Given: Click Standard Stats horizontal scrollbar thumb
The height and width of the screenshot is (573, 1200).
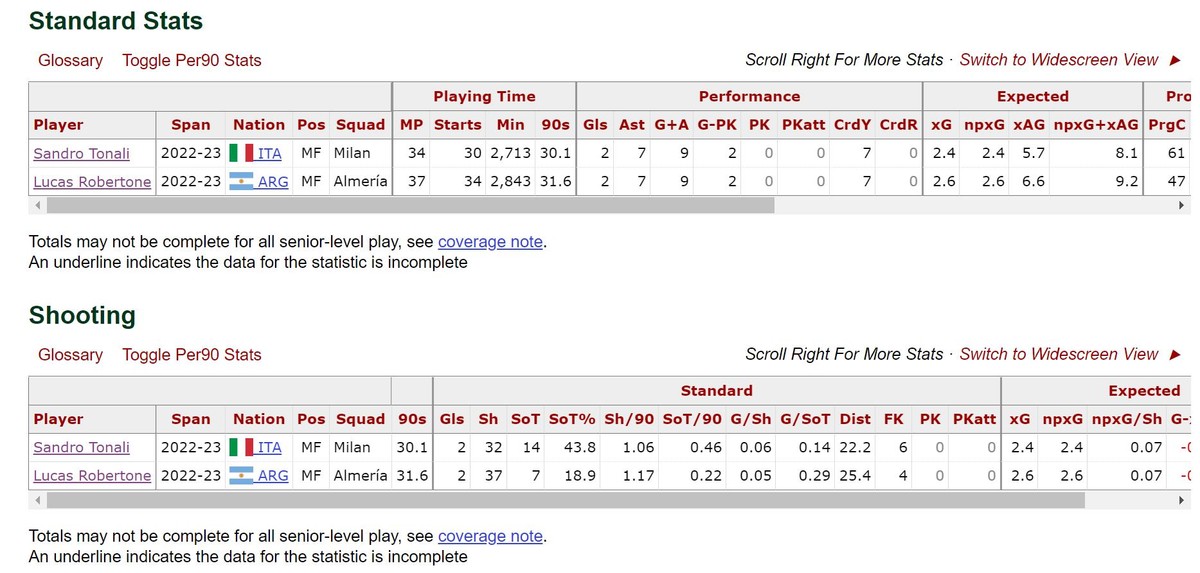Looking at the screenshot, I should tap(410, 205).
